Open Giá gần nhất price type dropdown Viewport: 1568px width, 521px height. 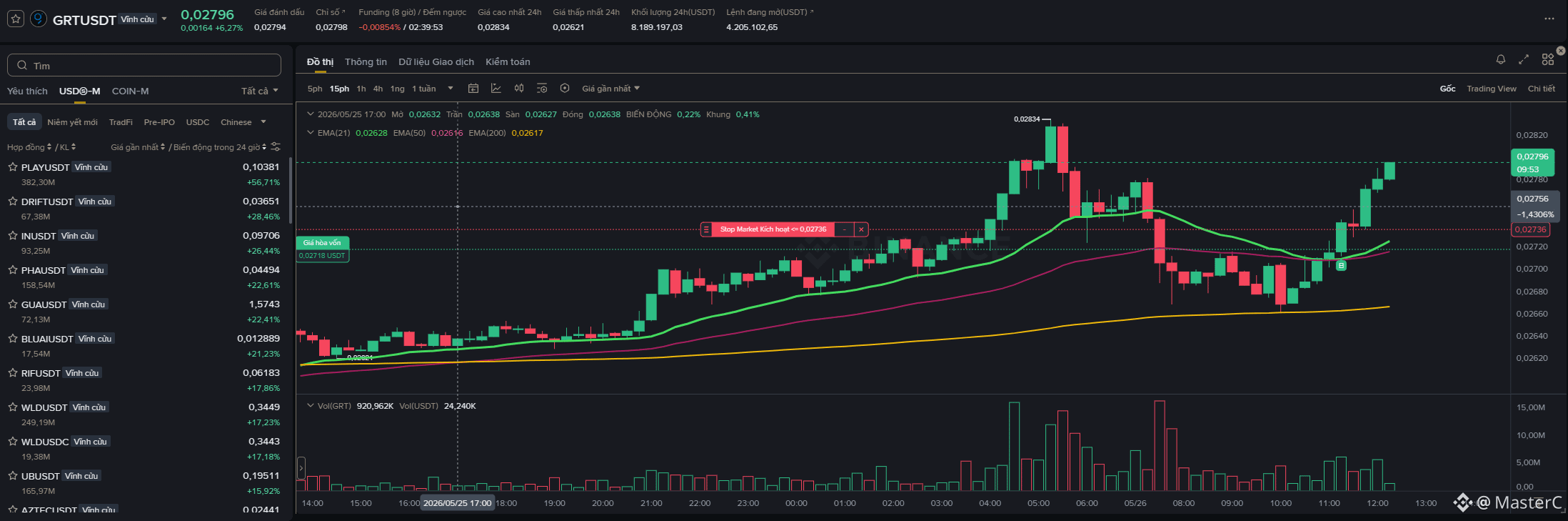tap(610, 89)
